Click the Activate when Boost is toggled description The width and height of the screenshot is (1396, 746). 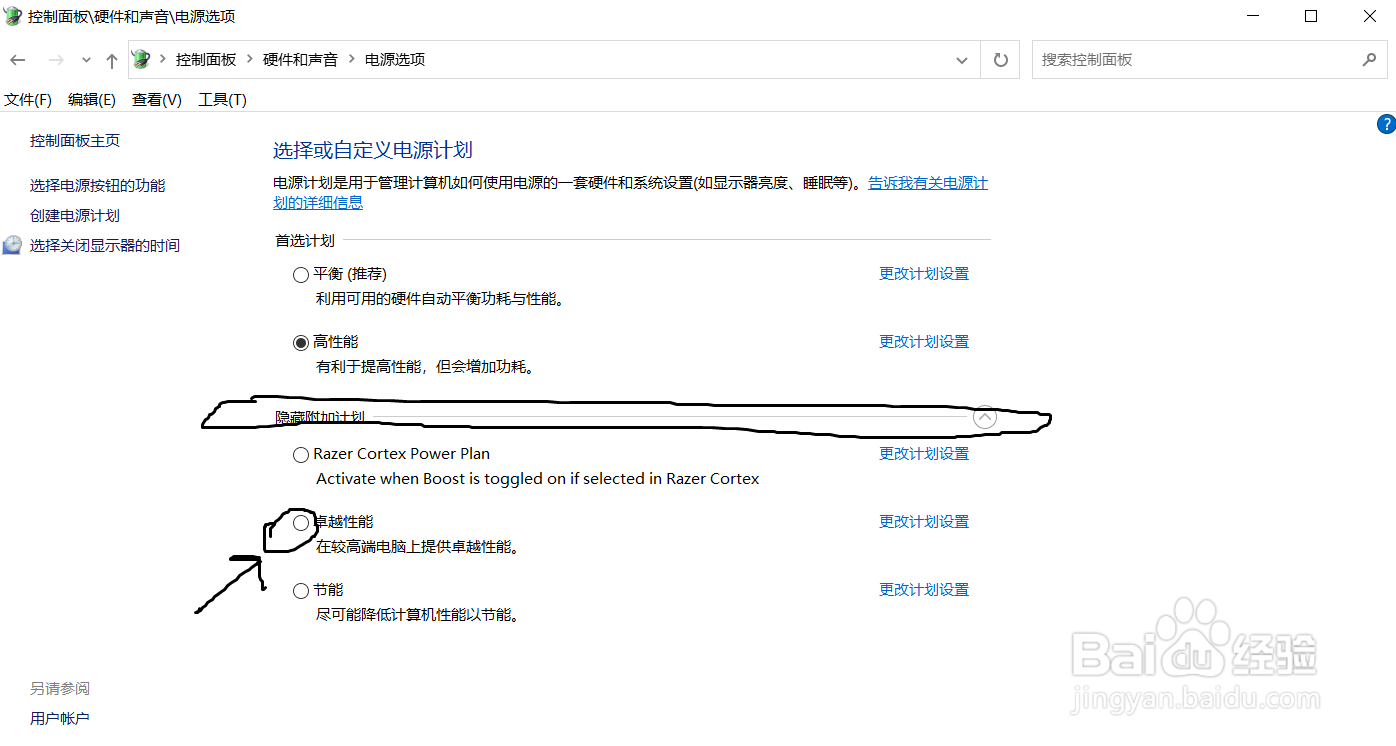[538, 479]
